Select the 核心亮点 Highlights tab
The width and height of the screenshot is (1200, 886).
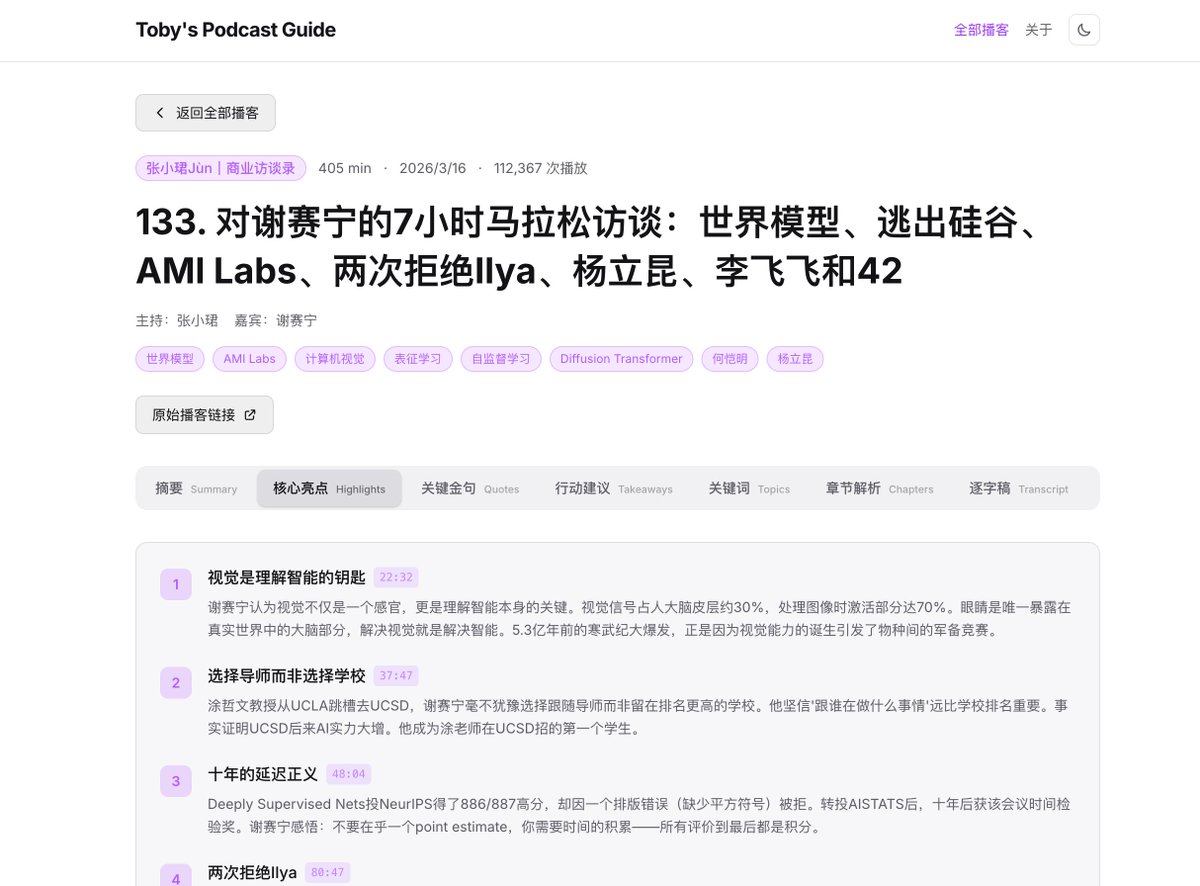tap(329, 489)
